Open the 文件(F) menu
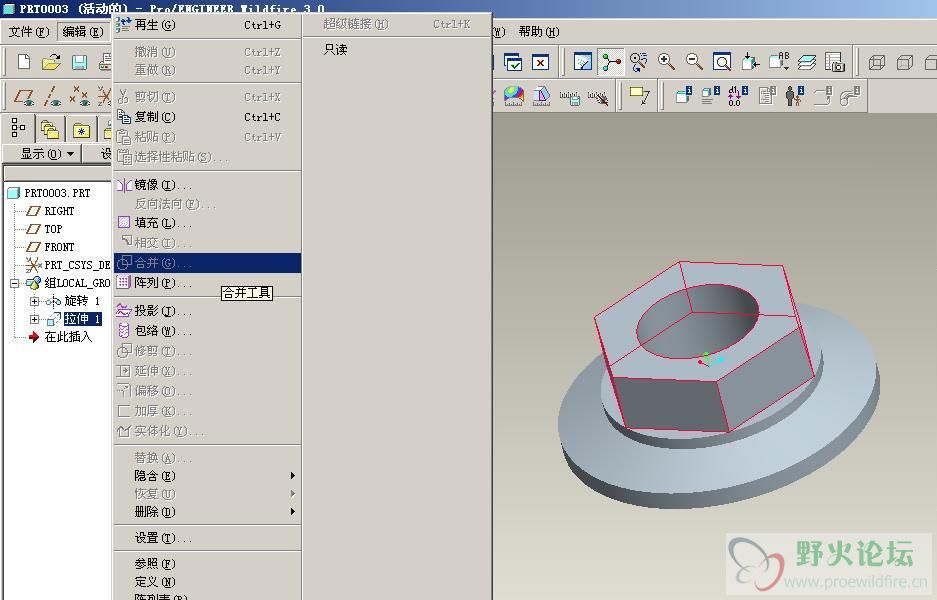 29,32
